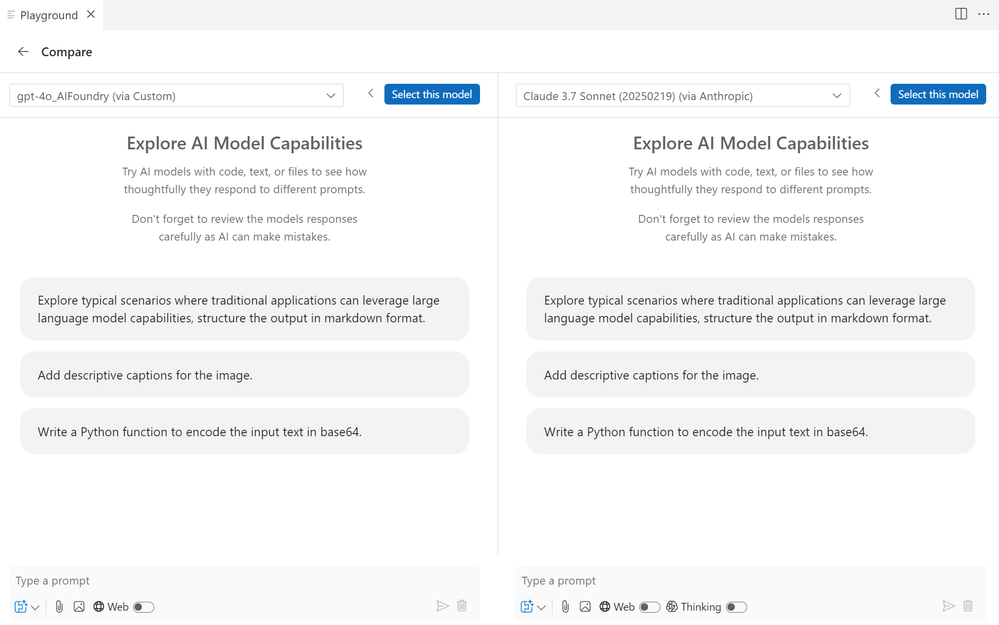Attach an image in the left prompt

pos(79,607)
